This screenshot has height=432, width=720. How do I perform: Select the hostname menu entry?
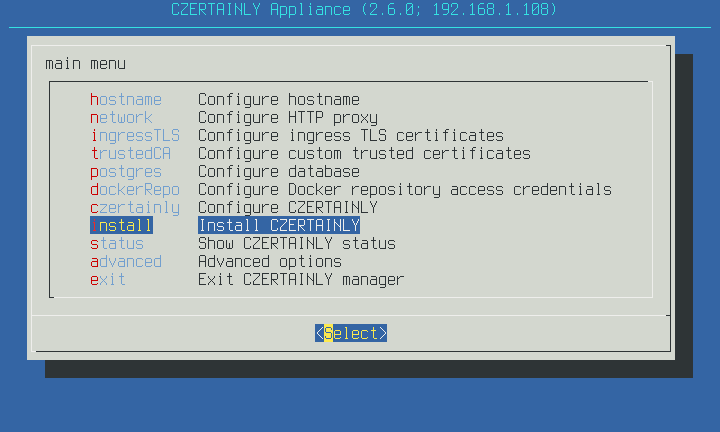tap(126, 99)
